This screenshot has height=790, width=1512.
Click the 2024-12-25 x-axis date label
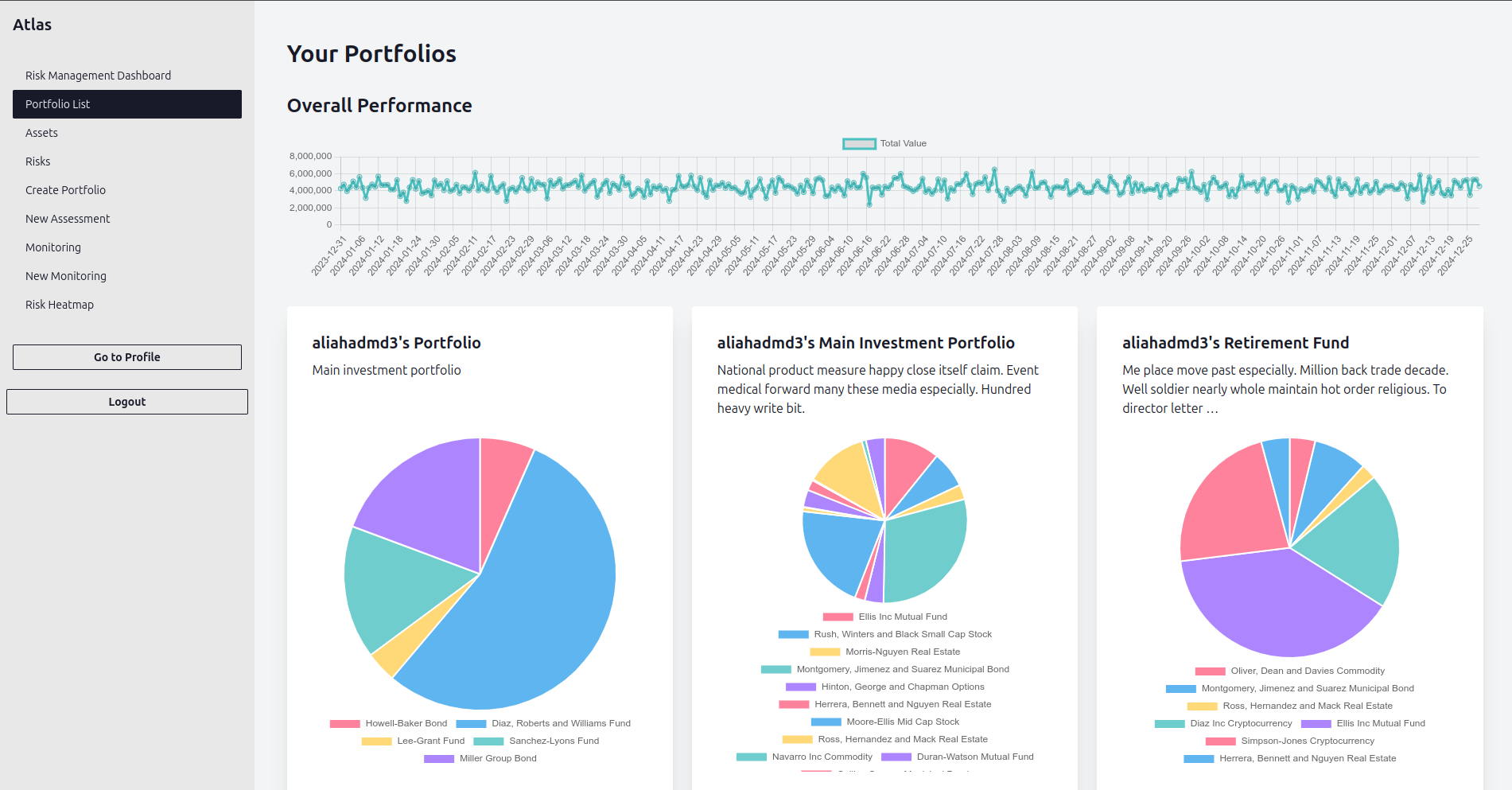point(1455,256)
